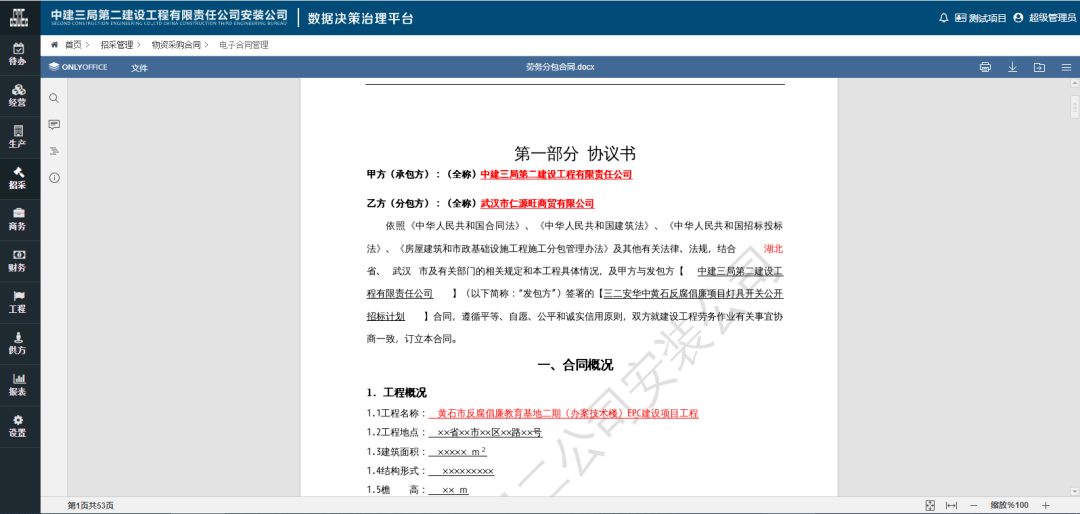
Task: Click fit to width zoom icon
Action: [x=952, y=505]
